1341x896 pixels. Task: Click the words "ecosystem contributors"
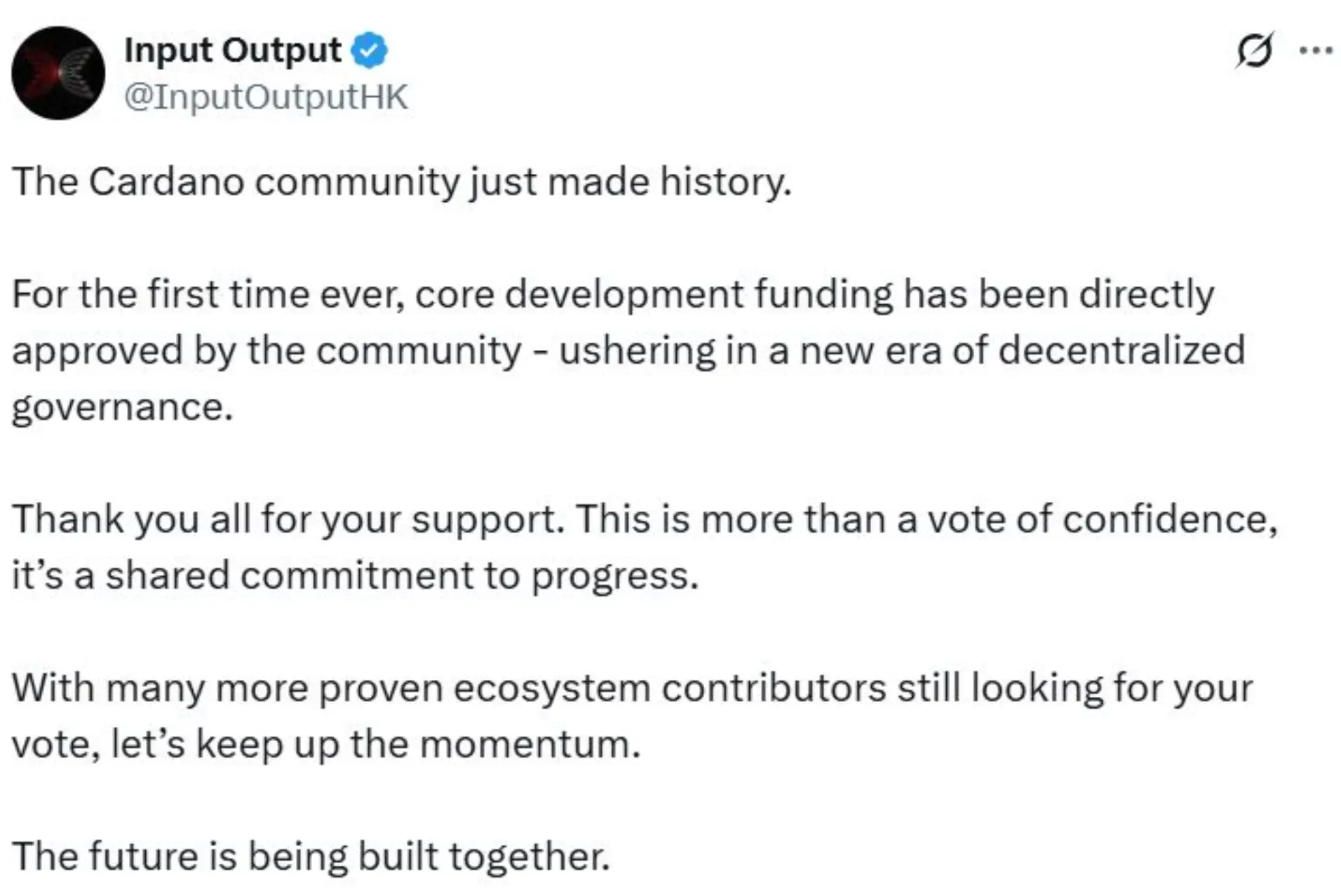[670, 688]
